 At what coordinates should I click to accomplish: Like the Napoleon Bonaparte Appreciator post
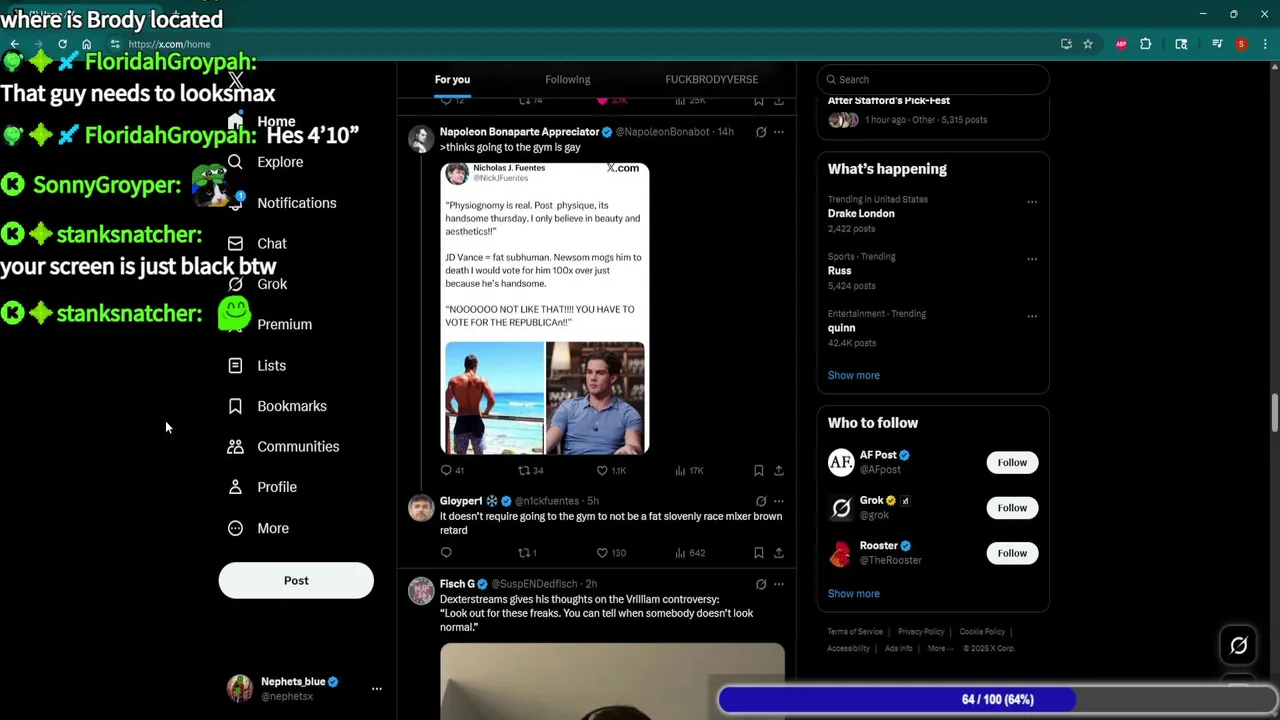(x=602, y=470)
